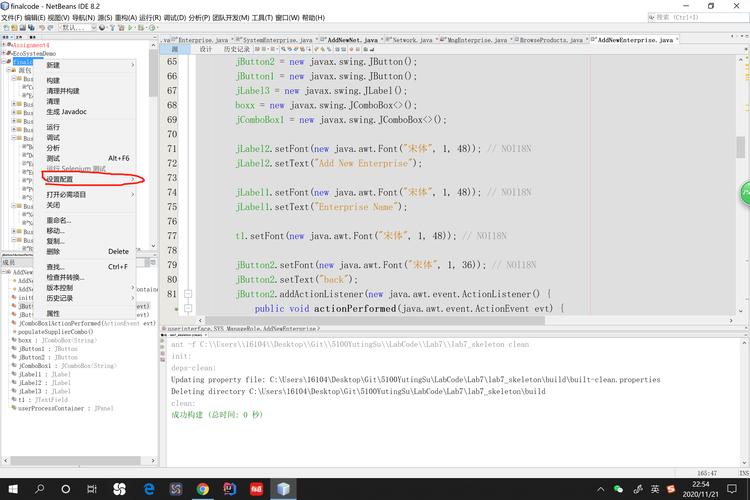The image size is (750, 500).
Task: Click the taskbar search magnifier icon
Action: 41,489
